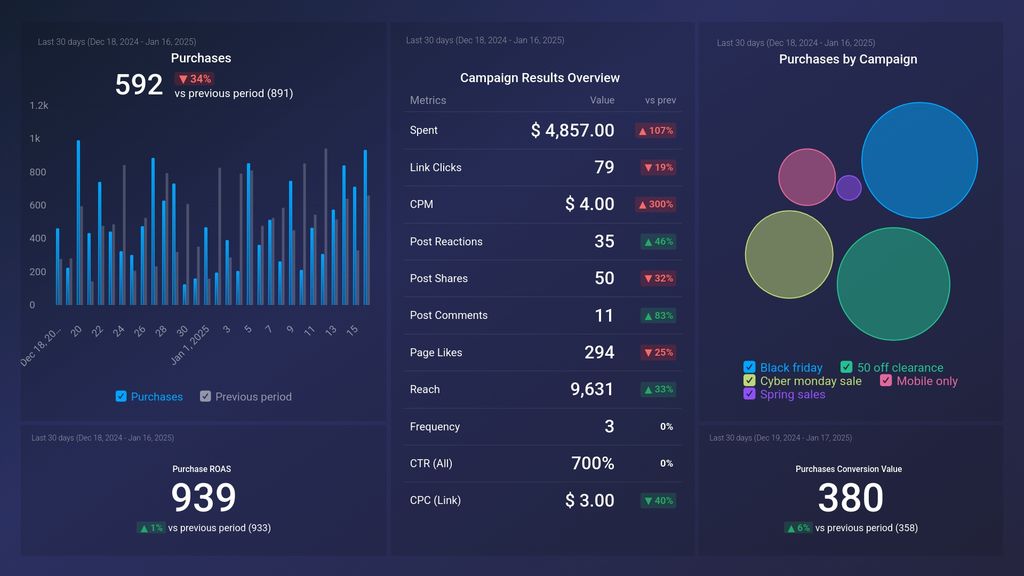This screenshot has width=1024, height=576.
Task: Click the Post Shares metric label
Action: point(439,278)
